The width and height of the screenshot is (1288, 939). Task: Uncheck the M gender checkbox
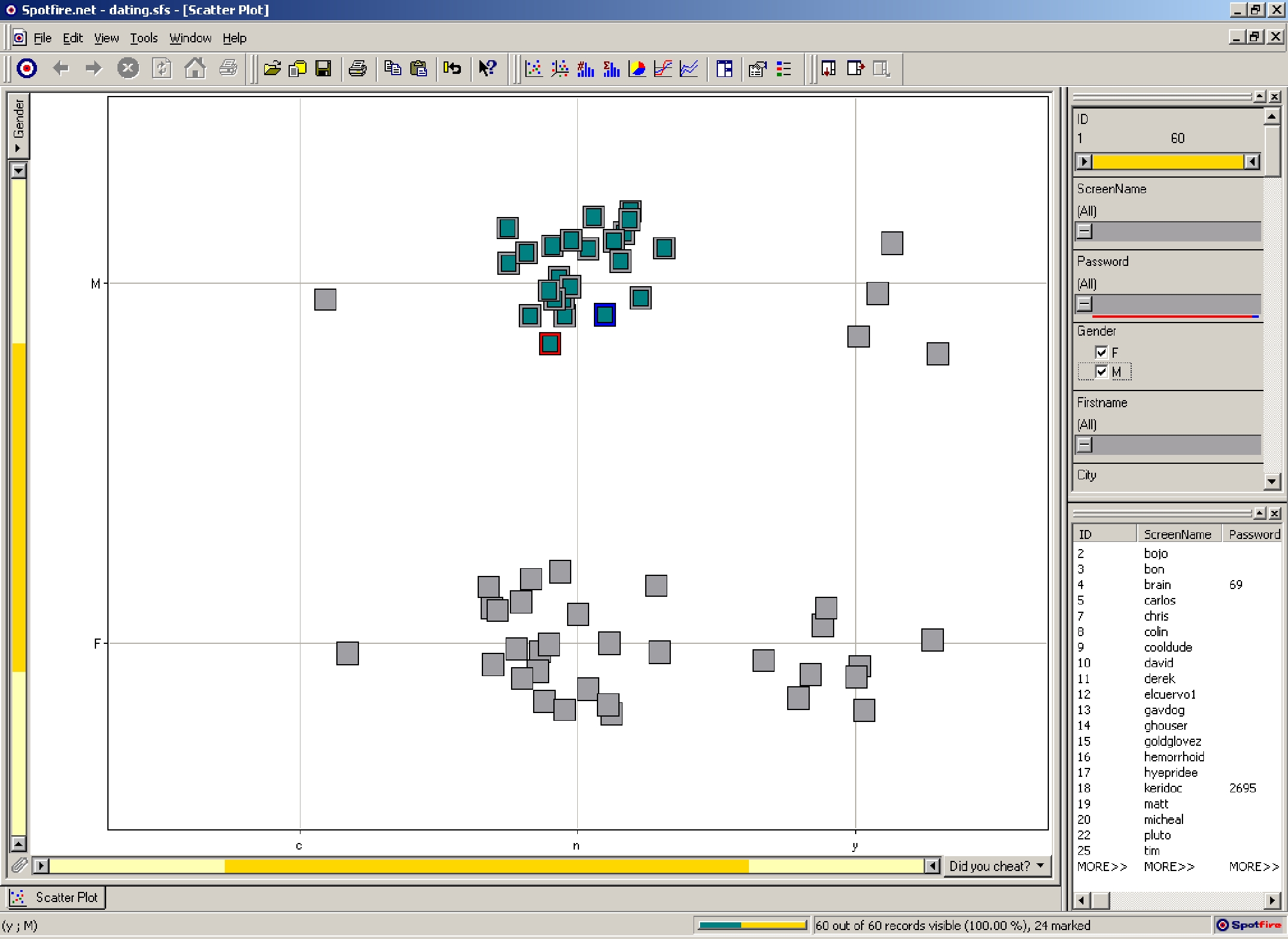pos(1101,372)
